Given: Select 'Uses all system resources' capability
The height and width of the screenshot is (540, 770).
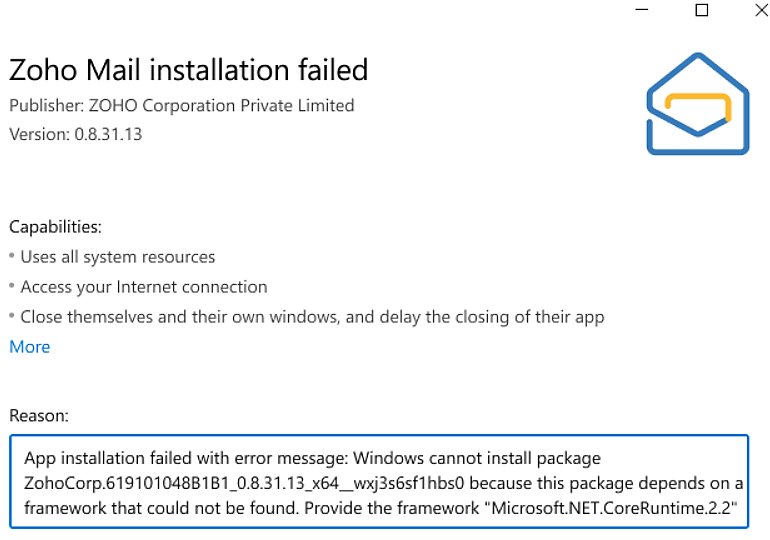Looking at the screenshot, I should click(117, 257).
